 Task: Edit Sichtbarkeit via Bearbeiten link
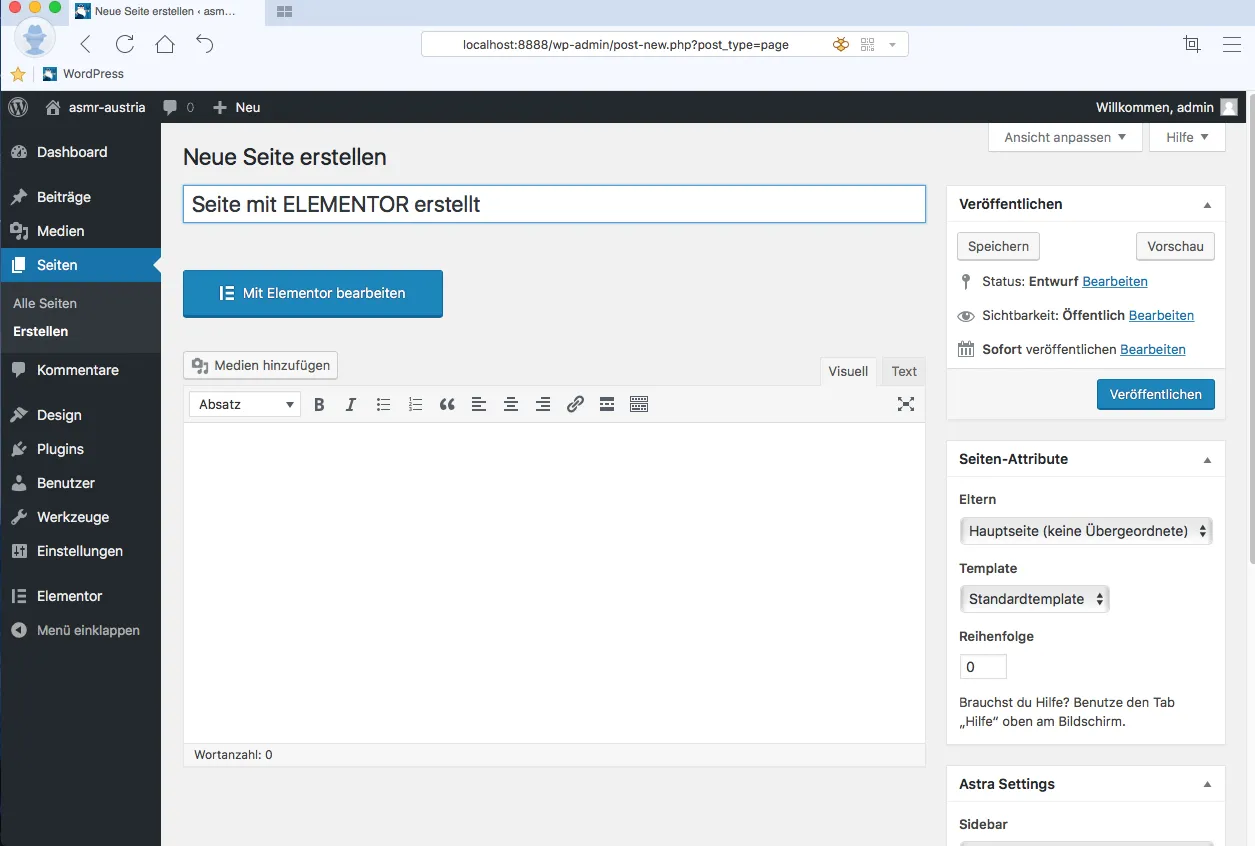pos(1161,315)
